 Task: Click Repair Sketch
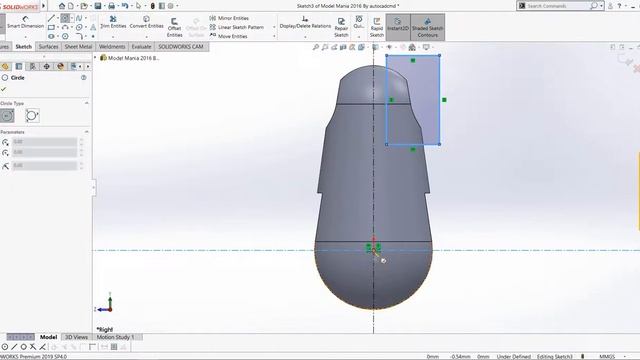pyautogui.click(x=341, y=27)
